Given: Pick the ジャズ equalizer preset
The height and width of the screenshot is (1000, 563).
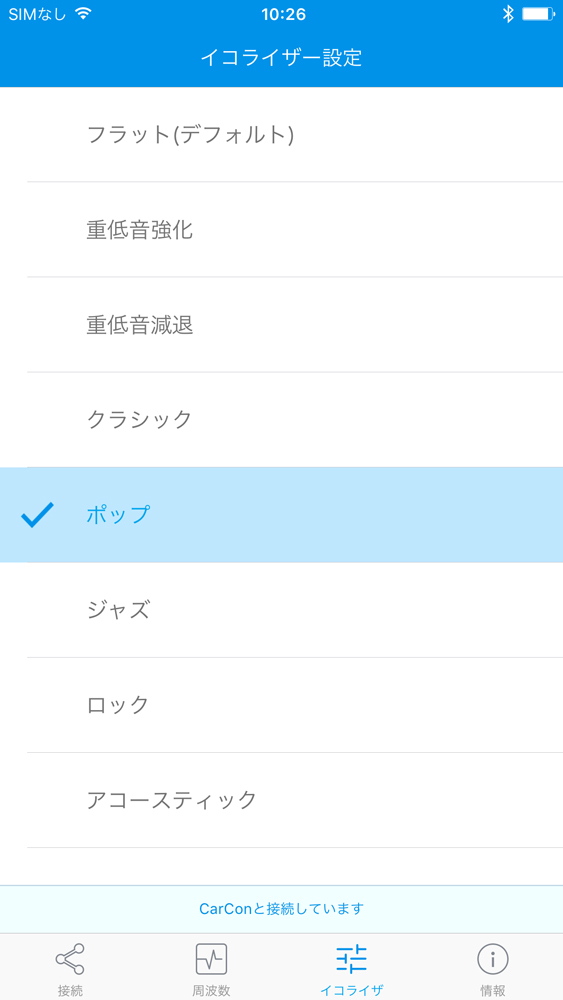Looking at the screenshot, I should (x=281, y=610).
